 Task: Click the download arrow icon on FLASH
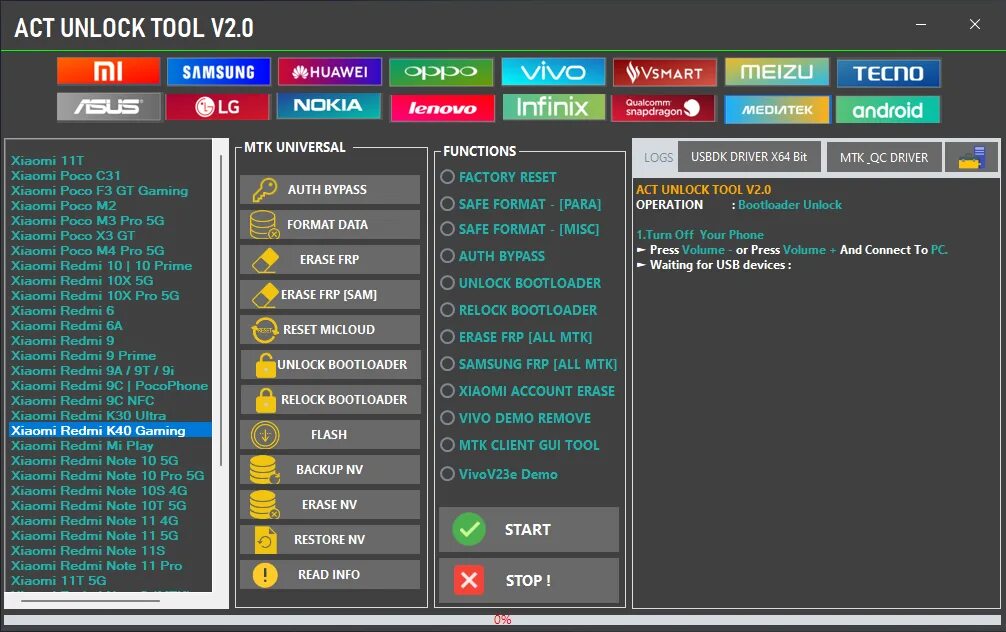[x=265, y=435]
